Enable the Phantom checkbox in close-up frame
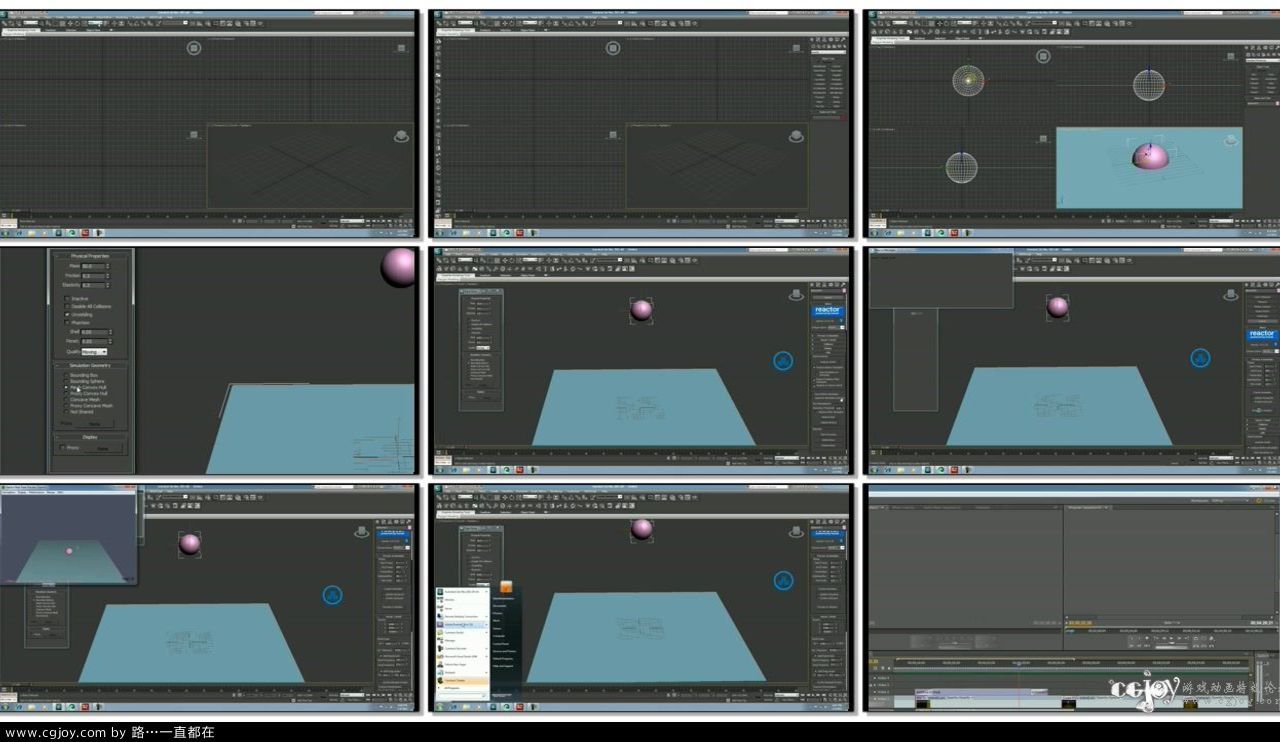1280x742 pixels. (x=67, y=322)
